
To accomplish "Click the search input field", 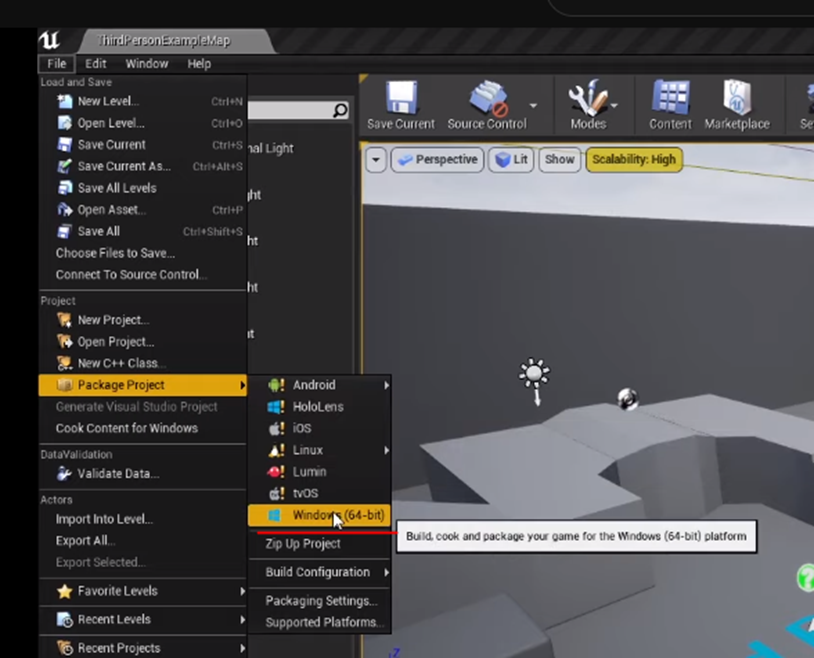I will tap(299, 110).
